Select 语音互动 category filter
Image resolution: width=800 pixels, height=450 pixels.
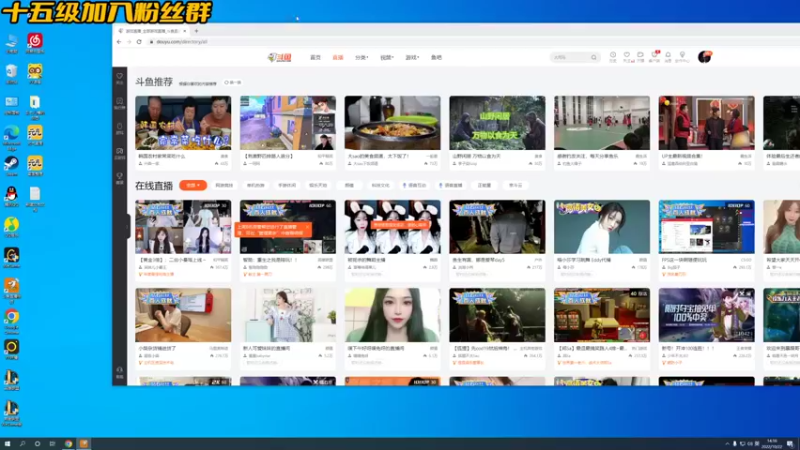414,185
